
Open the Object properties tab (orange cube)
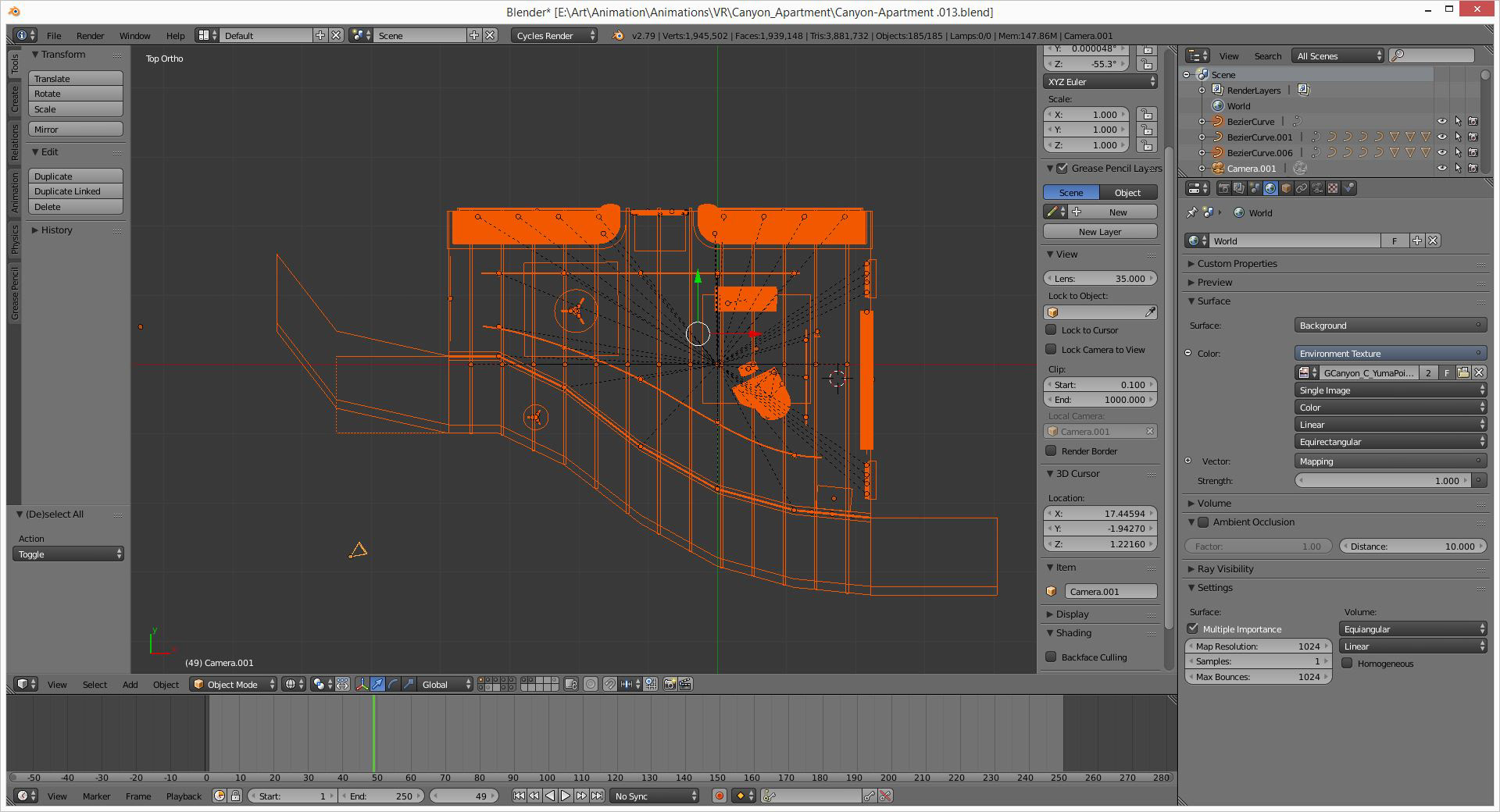coord(1286,188)
